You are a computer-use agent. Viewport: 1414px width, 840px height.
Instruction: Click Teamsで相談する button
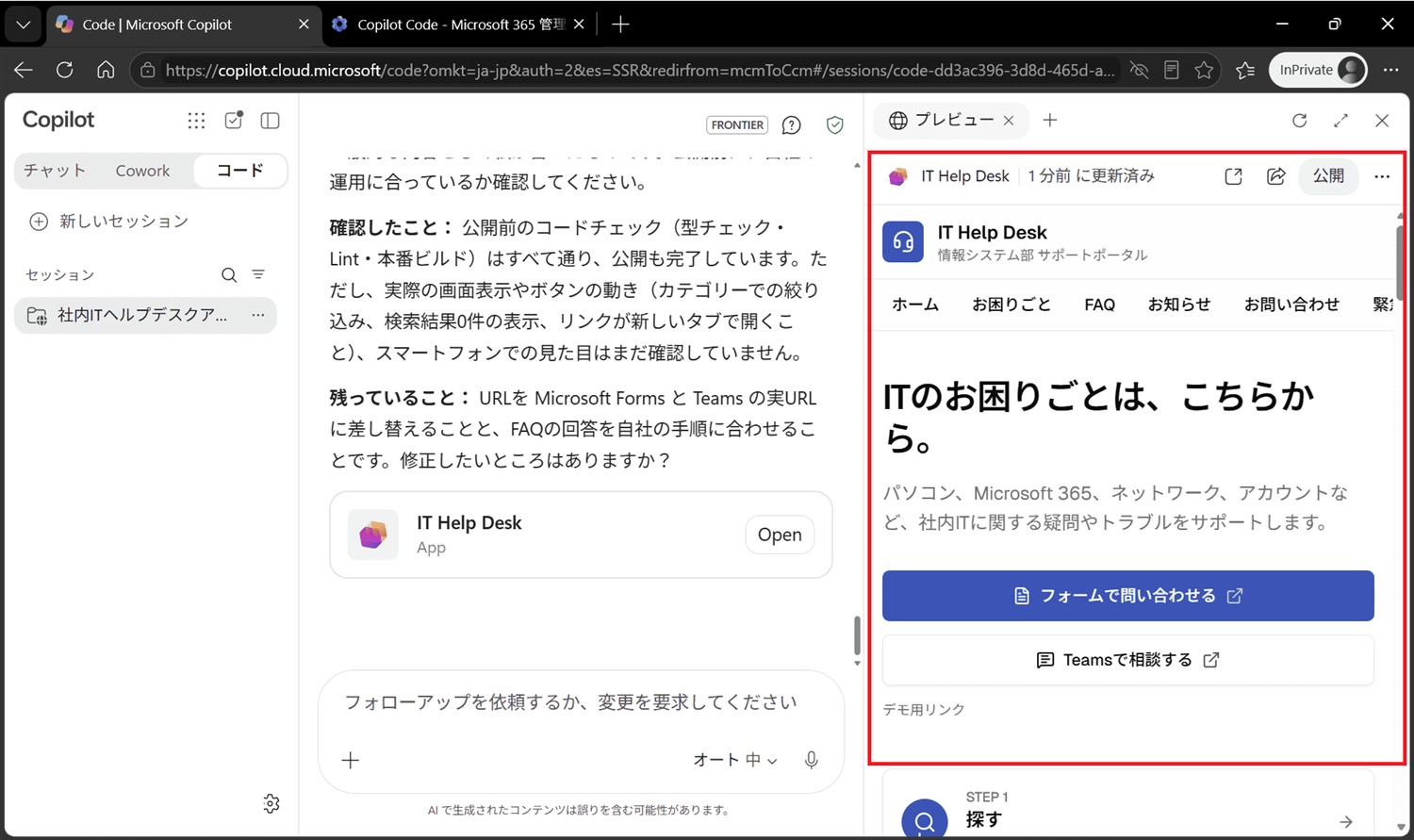click(x=1128, y=660)
